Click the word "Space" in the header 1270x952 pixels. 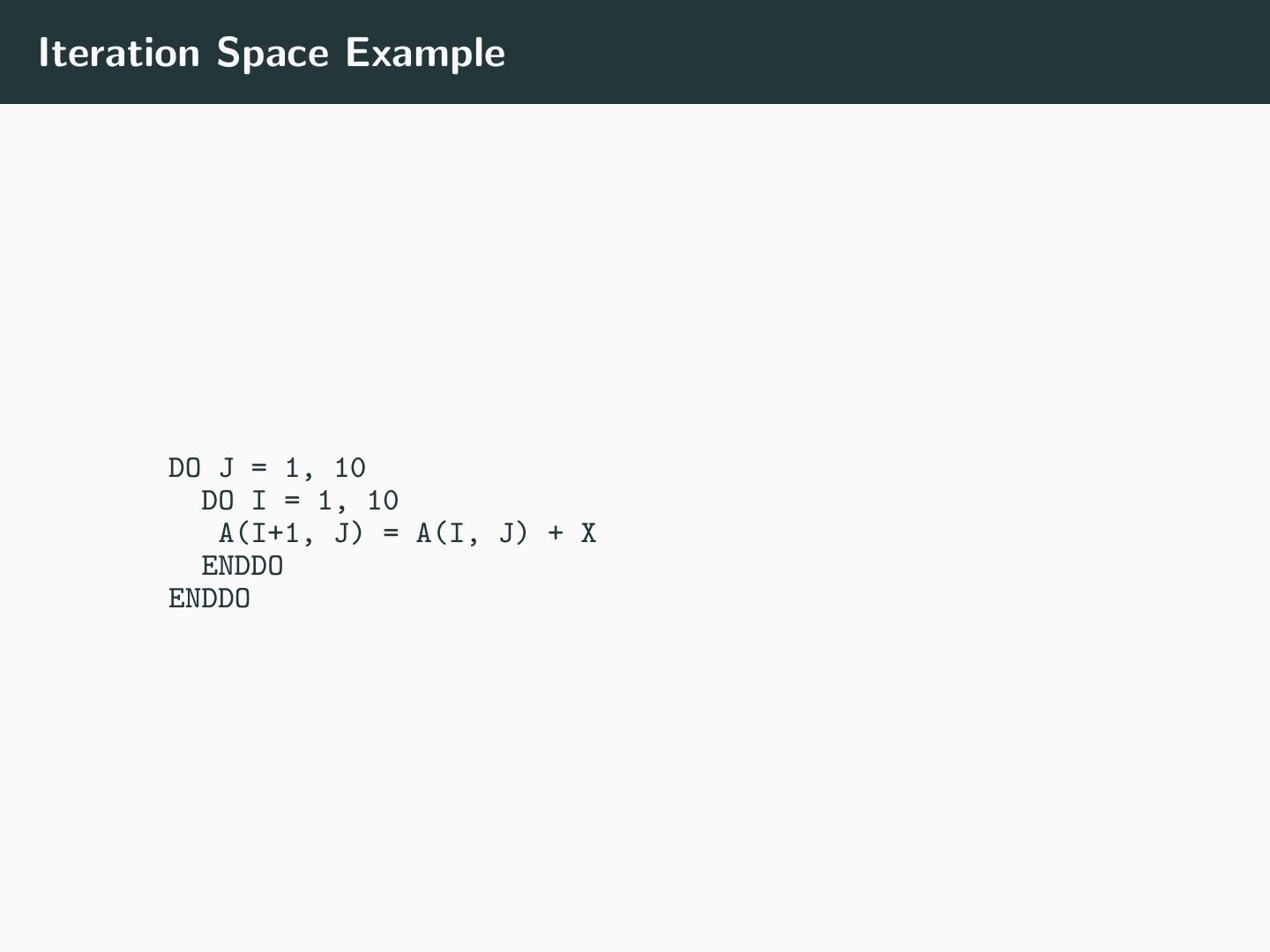[x=273, y=54]
